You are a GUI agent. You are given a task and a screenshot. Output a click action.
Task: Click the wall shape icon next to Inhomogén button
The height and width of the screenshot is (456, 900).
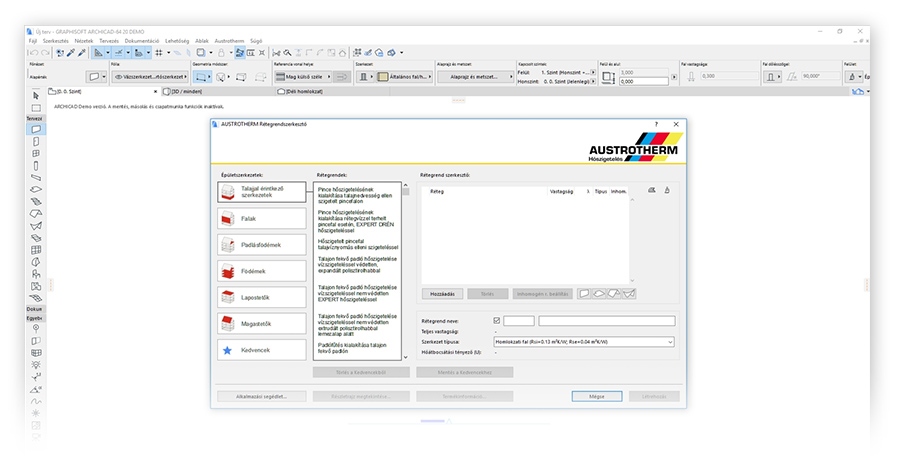click(584, 293)
